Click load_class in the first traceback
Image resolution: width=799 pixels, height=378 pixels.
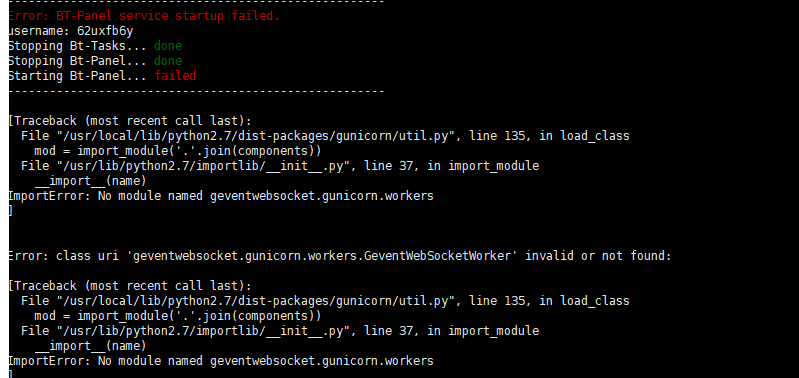595,136
